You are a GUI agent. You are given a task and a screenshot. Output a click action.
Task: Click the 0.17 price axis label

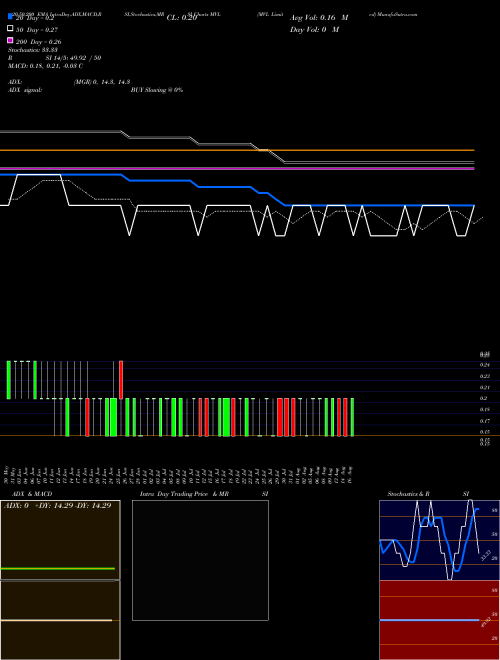click(484, 420)
